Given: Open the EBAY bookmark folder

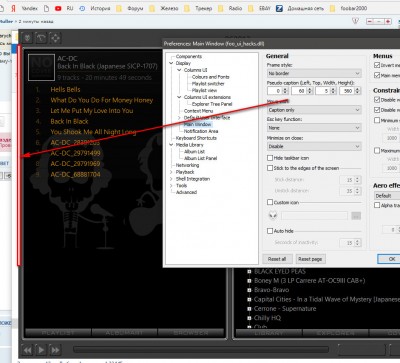Looking at the screenshot, I should [251, 9].
